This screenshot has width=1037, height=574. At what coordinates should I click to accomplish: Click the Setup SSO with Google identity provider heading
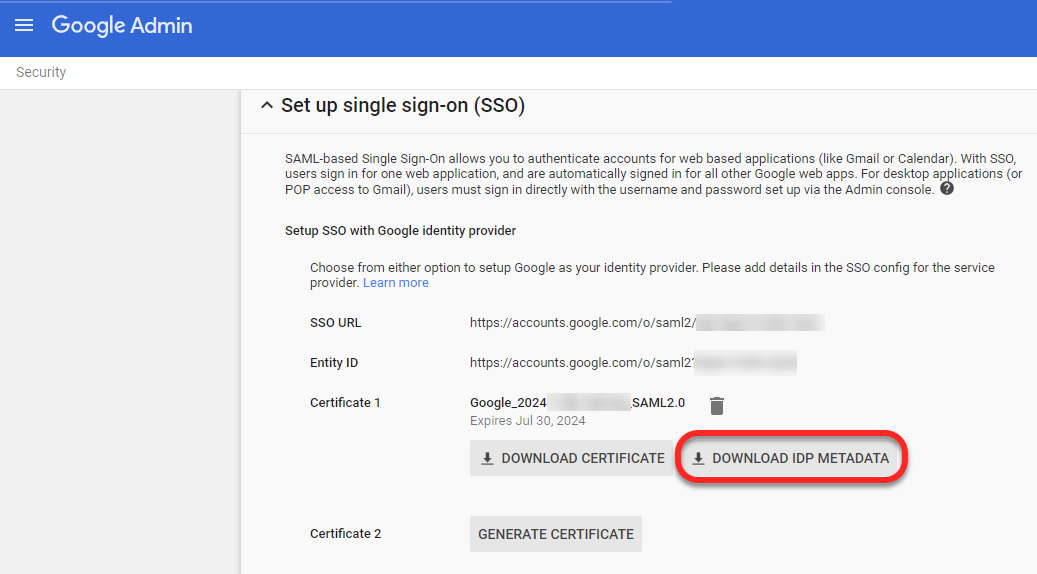pyautogui.click(x=400, y=231)
